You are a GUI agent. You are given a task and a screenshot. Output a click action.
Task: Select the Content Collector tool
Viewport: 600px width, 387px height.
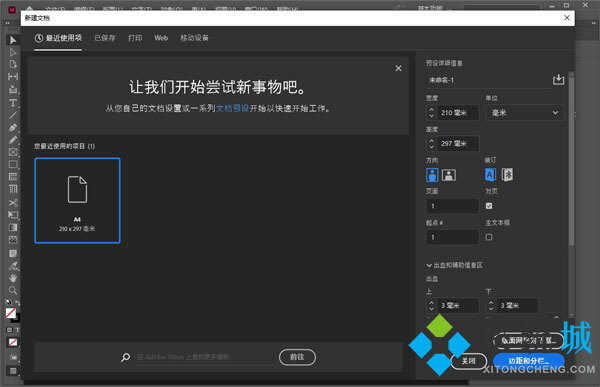(13, 89)
